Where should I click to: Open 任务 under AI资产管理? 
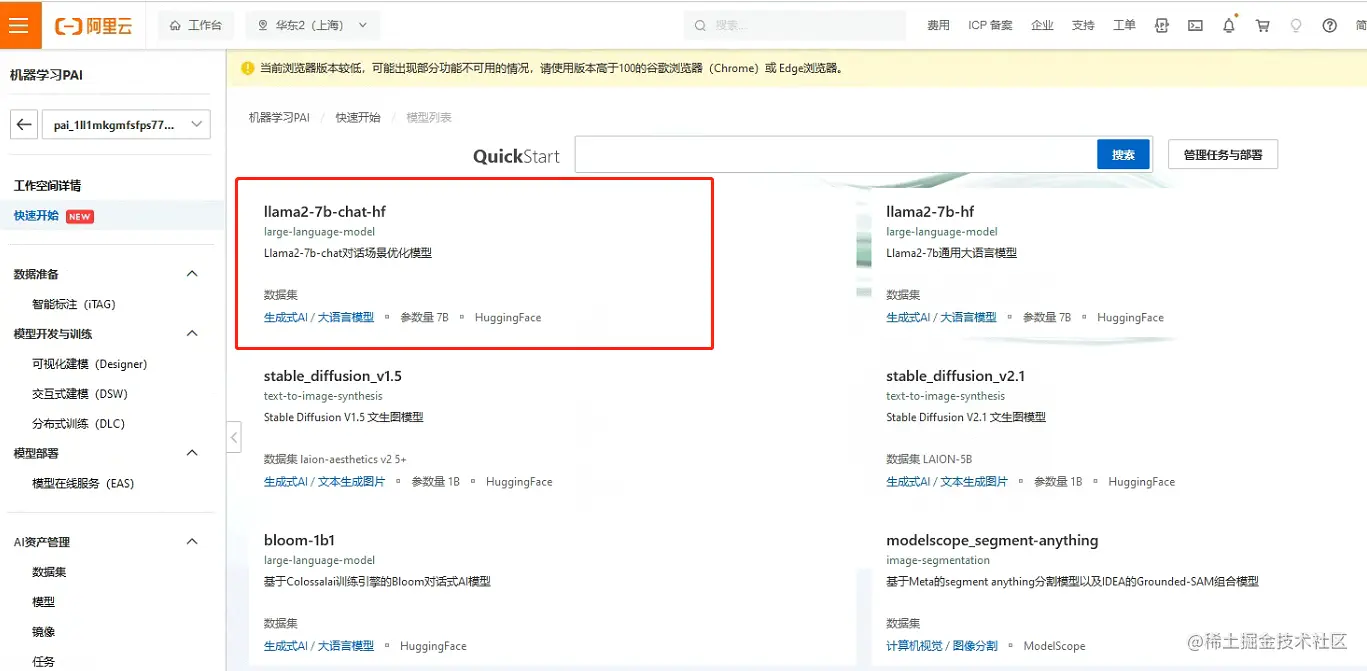pyautogui.click(x=43, y=661)
